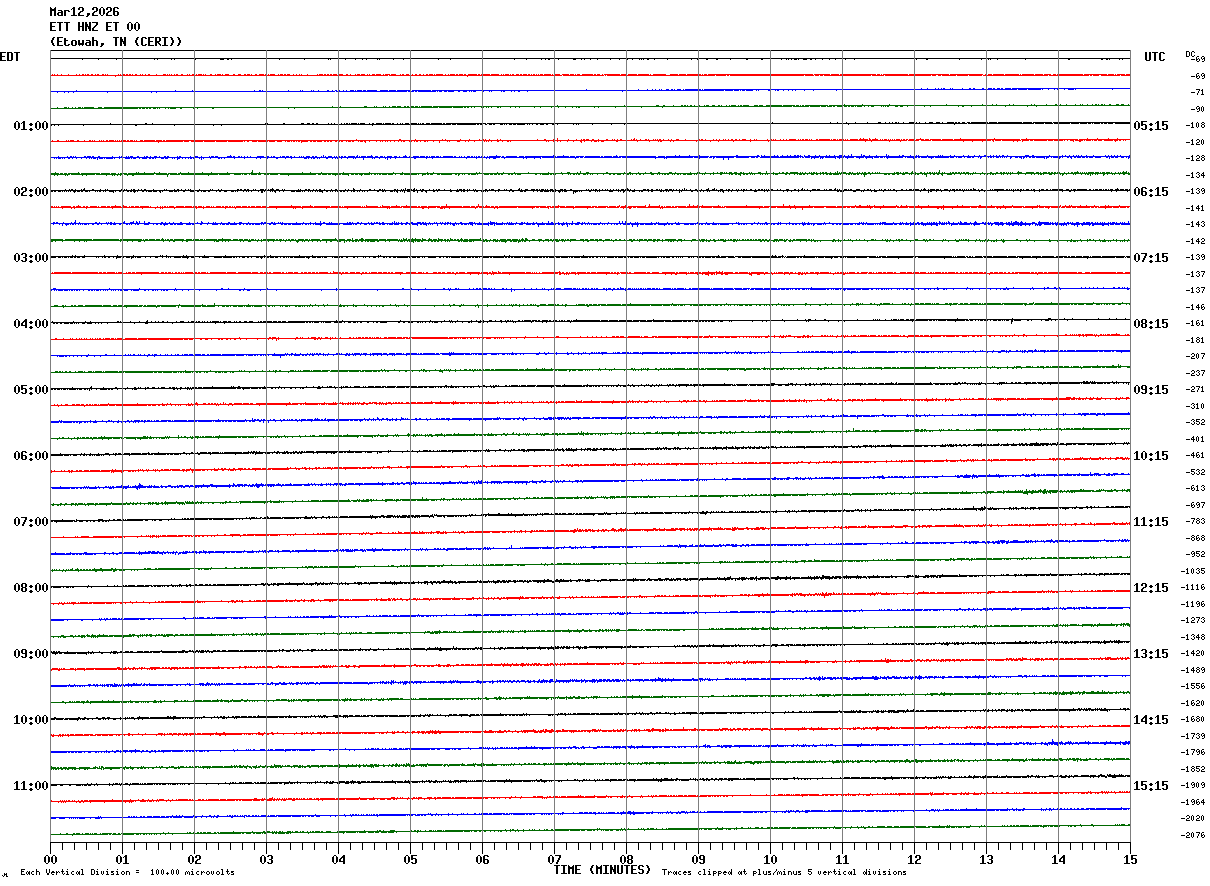Click the DC offset value '-1348'

pos(1193,637)
